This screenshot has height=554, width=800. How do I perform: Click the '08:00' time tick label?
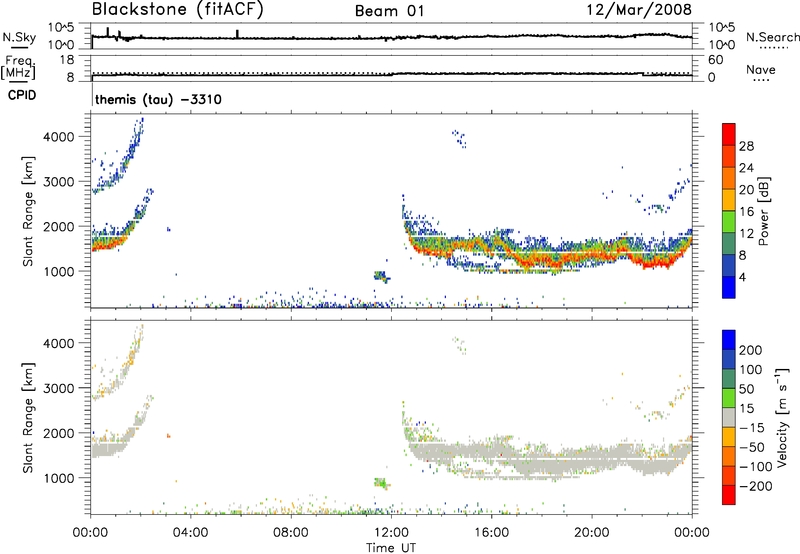[291, 533]
